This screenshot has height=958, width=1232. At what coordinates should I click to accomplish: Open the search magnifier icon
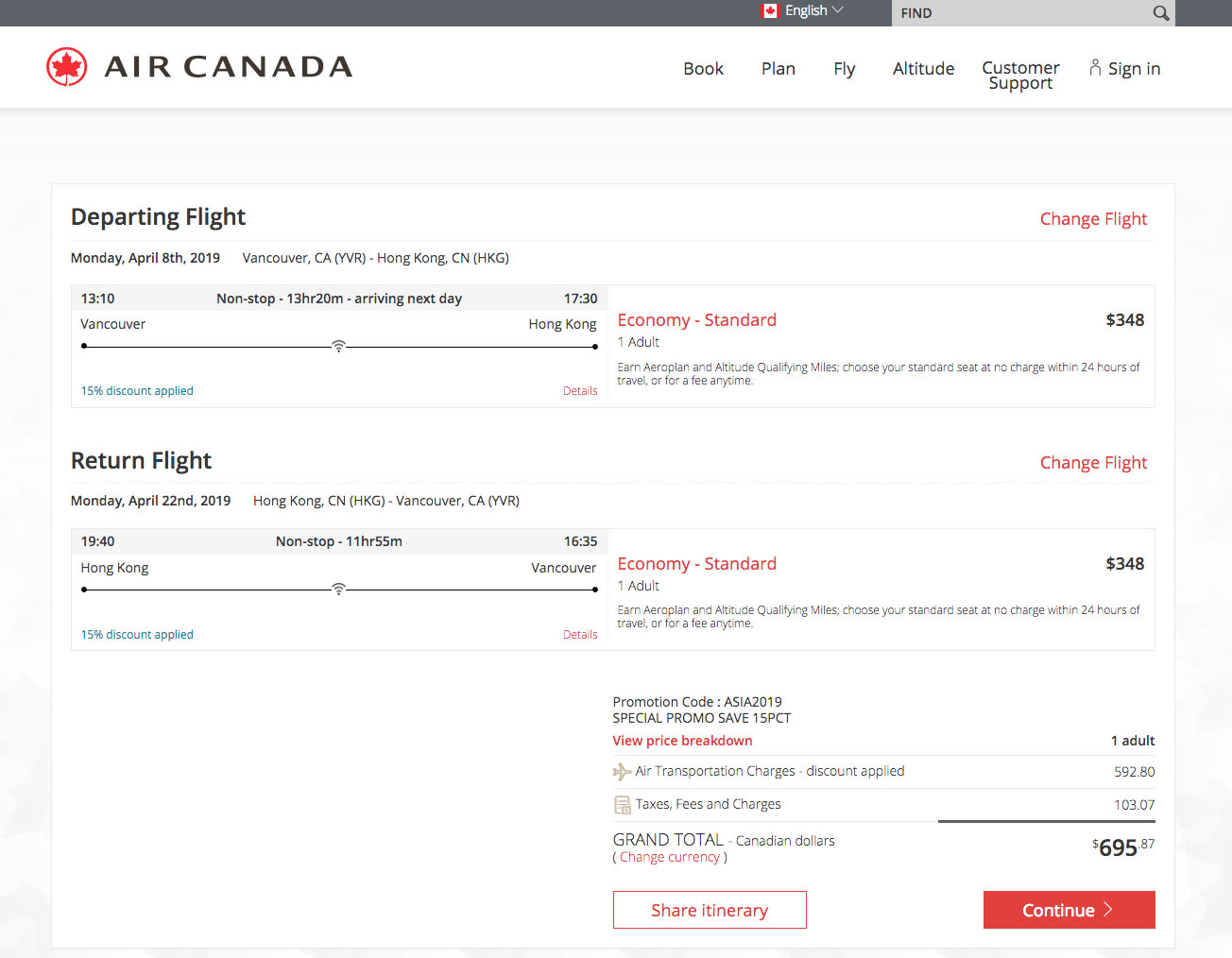(x=1160, y=12)
